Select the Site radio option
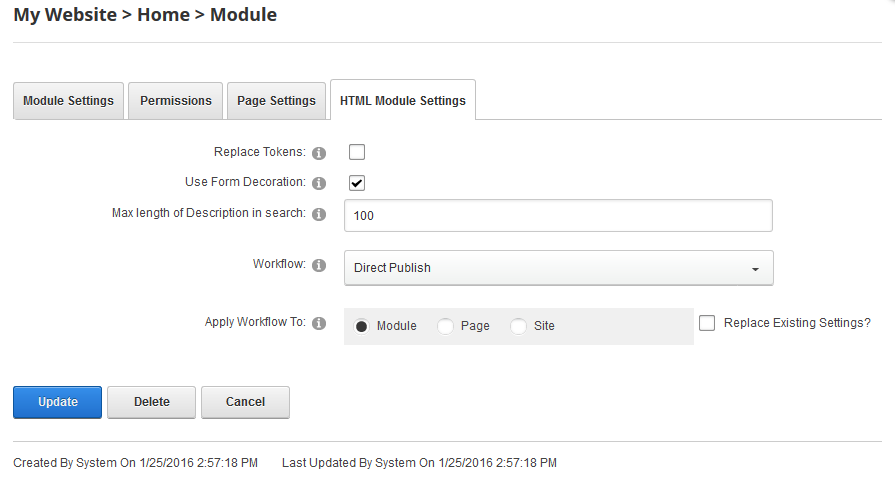895x483 pixels. pos(518,326)
